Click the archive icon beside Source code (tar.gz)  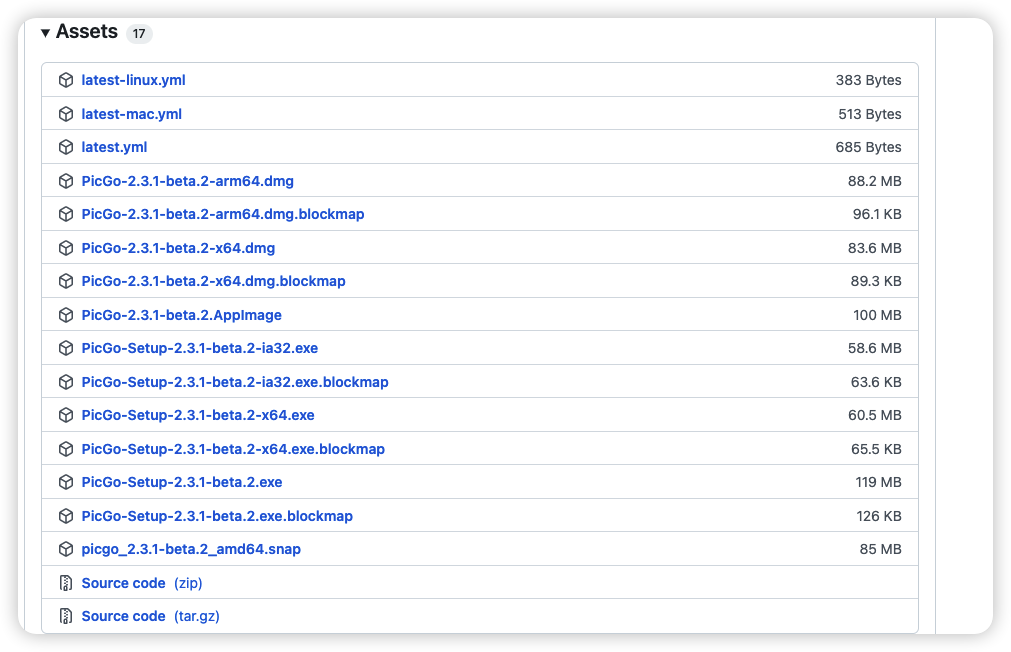pos(66,616)
